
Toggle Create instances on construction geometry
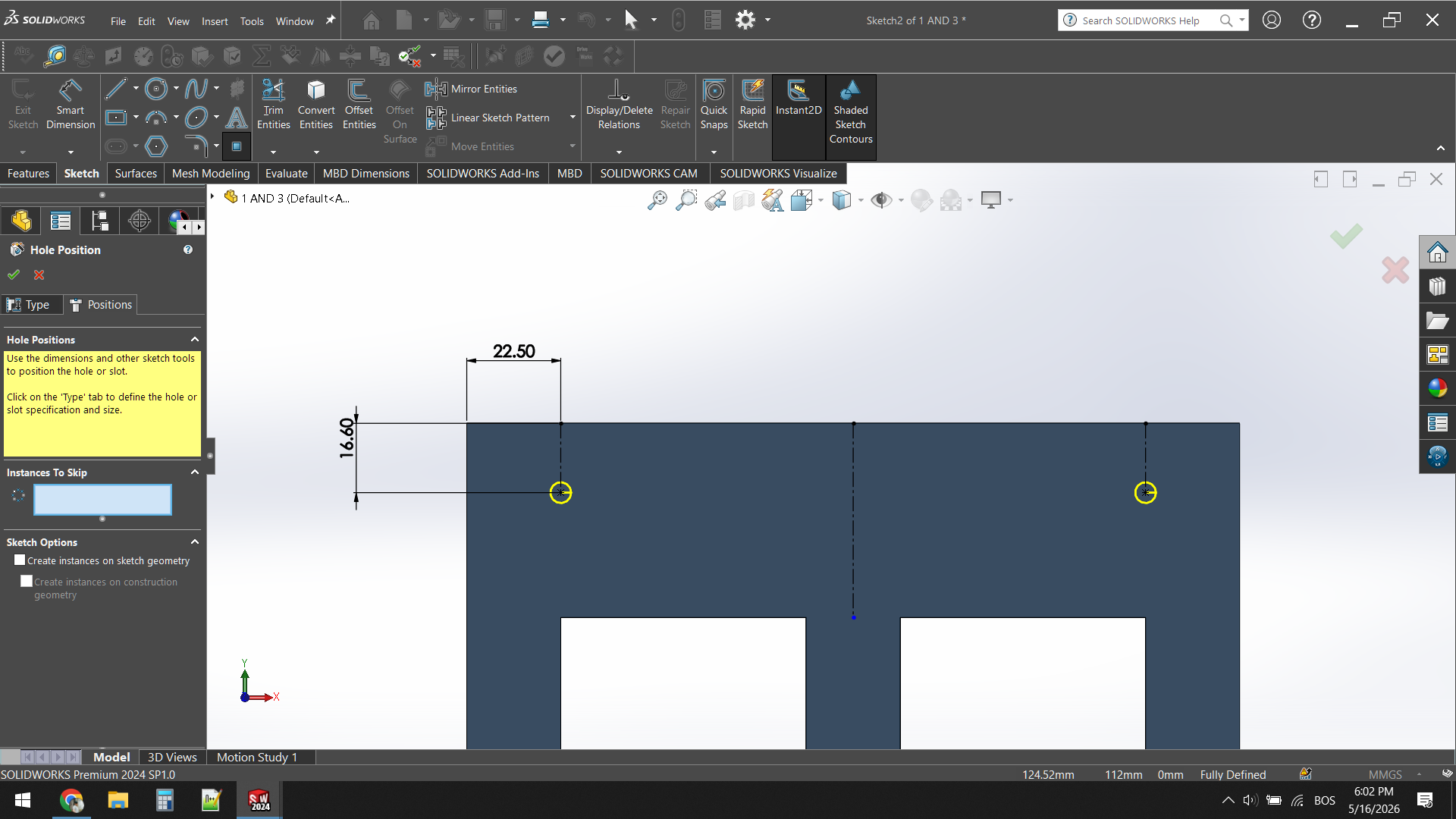click(x=27, y=582)
